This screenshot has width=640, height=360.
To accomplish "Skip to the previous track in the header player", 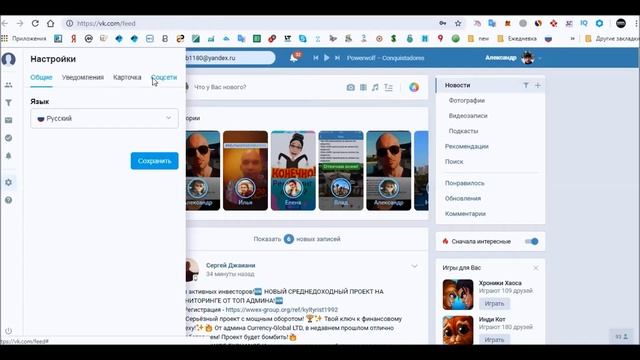I will pos(316,58).
